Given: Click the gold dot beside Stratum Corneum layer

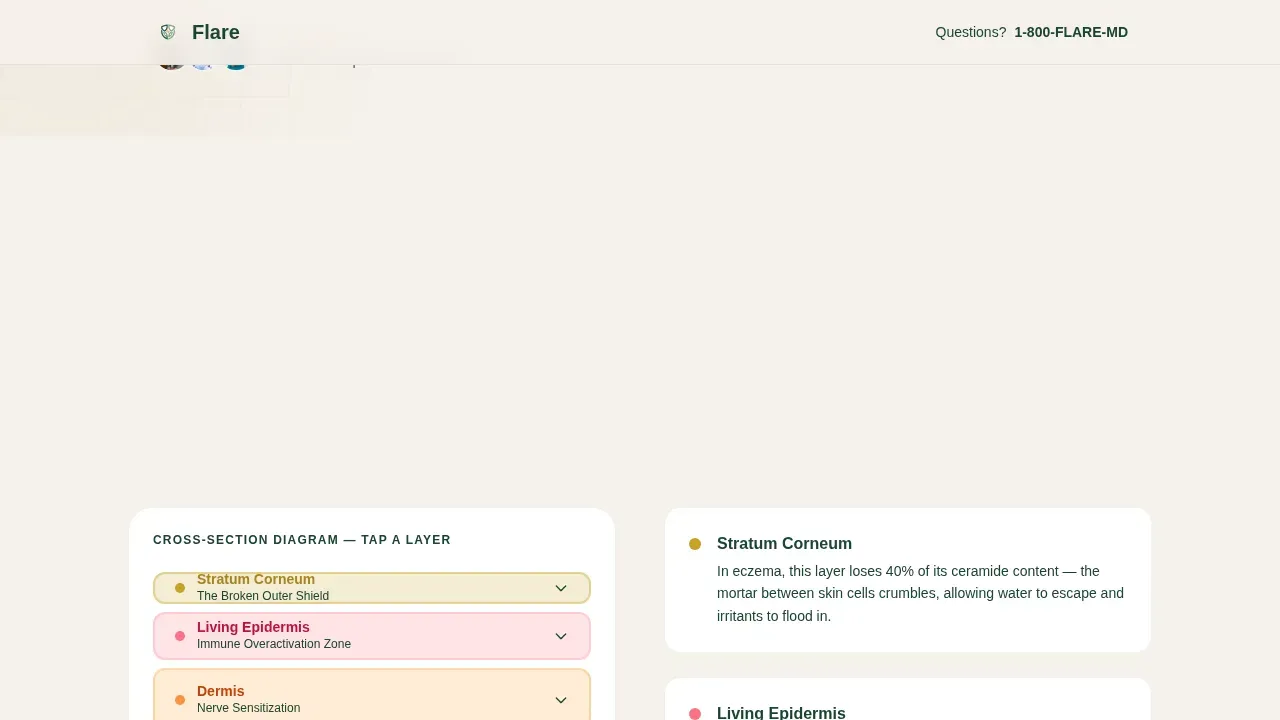Looking at the screenshot, I should coord(180,588).
